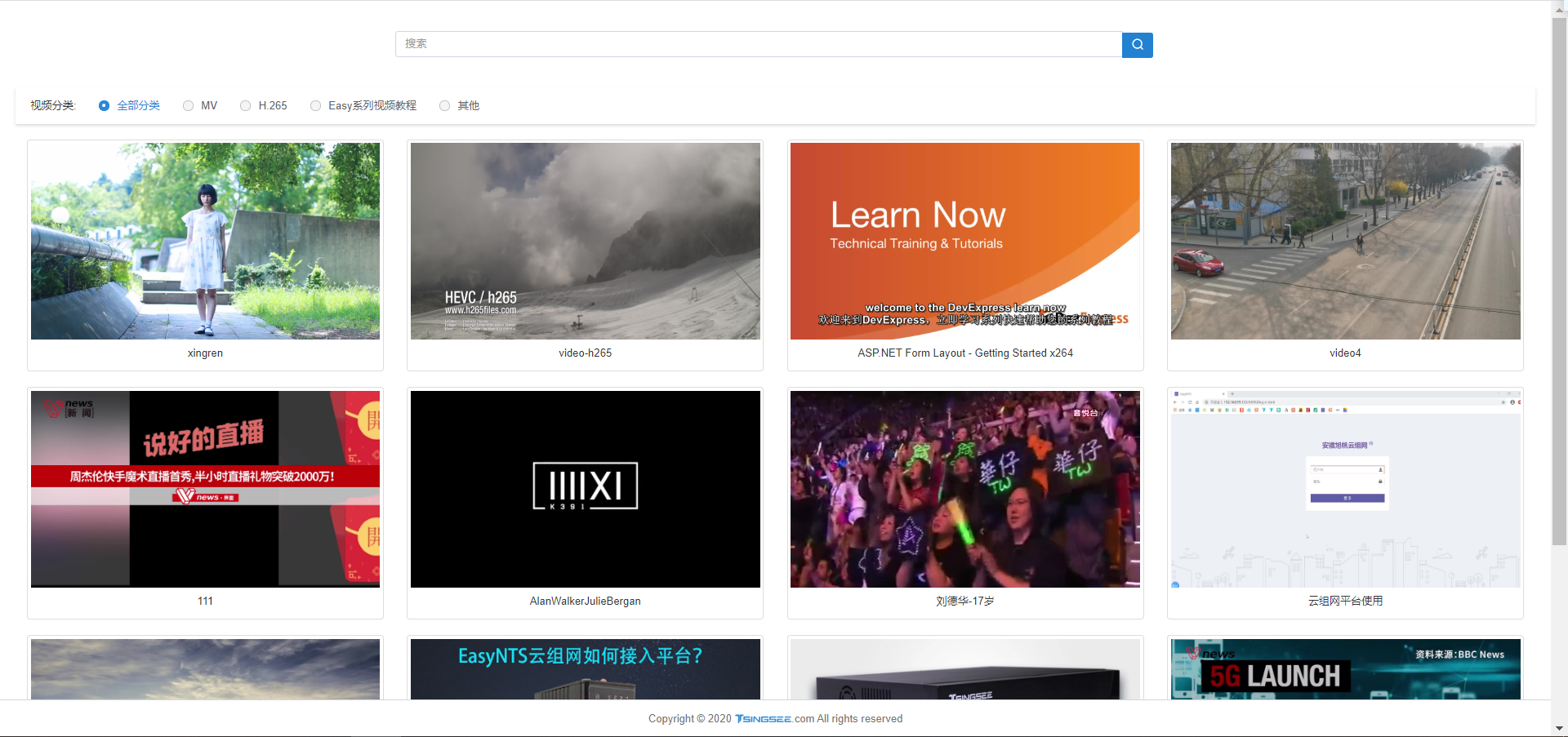The height and width of the screenshot is (737, 1568).
Task: Select the H.265 category radio button
Action: [245, 105]
